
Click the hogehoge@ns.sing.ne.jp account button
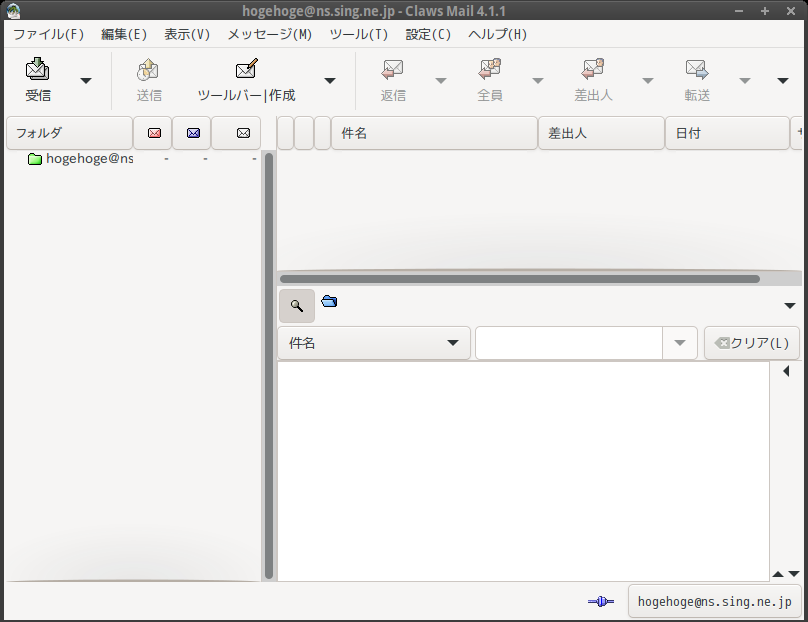[x=714, y=601]
